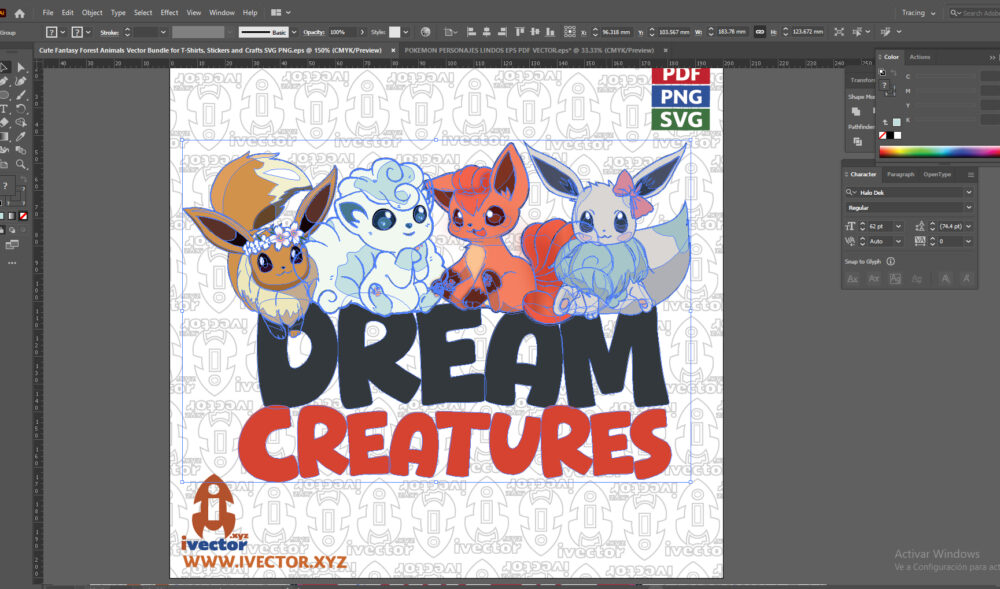Viewport: 1000px width, 589px height.
Task: Open the Edit Toolbar three dots
Action: pyautogui.click(x=11, y=263)
